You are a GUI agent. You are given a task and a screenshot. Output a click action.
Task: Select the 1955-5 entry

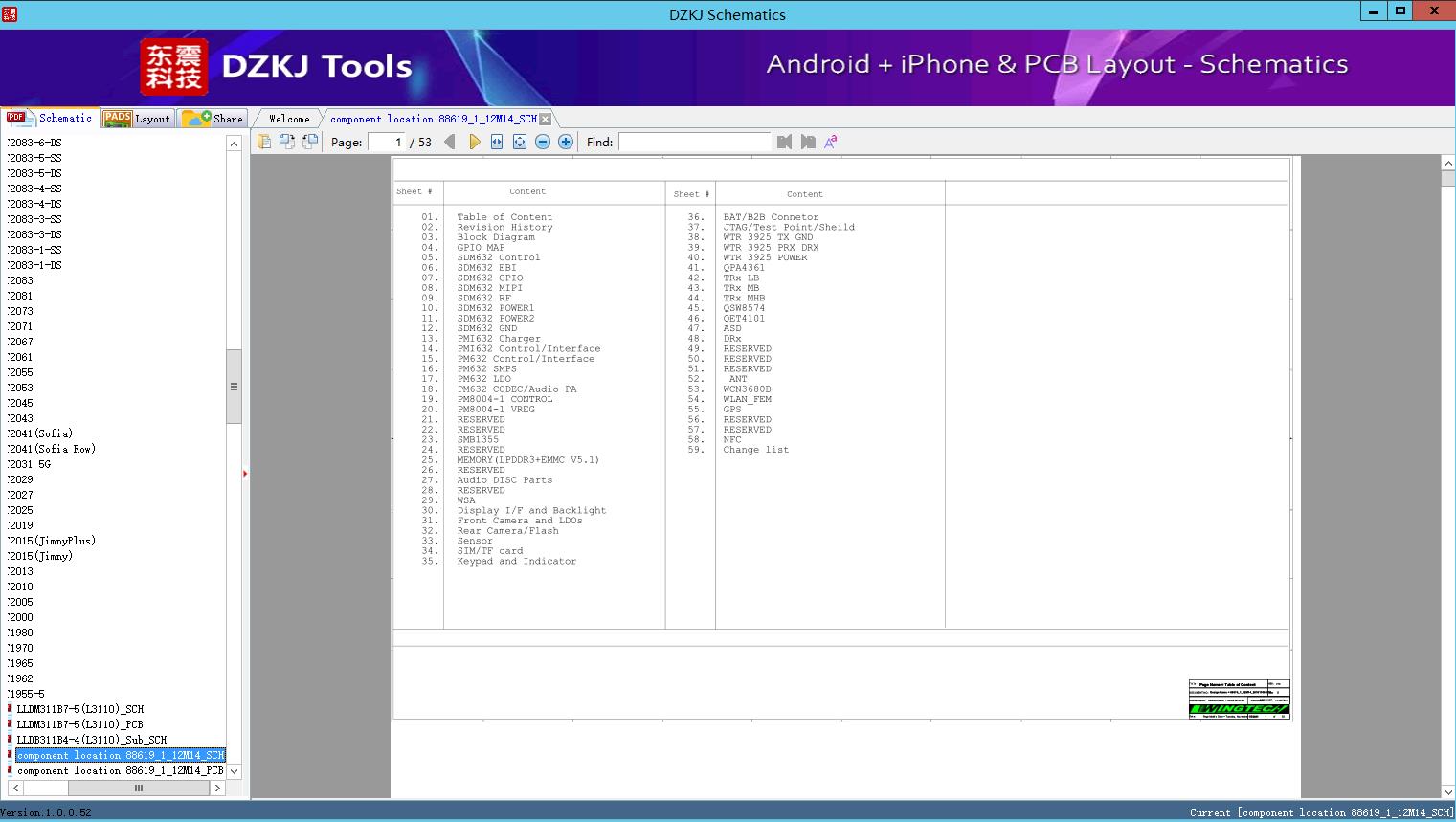point(27,694)
